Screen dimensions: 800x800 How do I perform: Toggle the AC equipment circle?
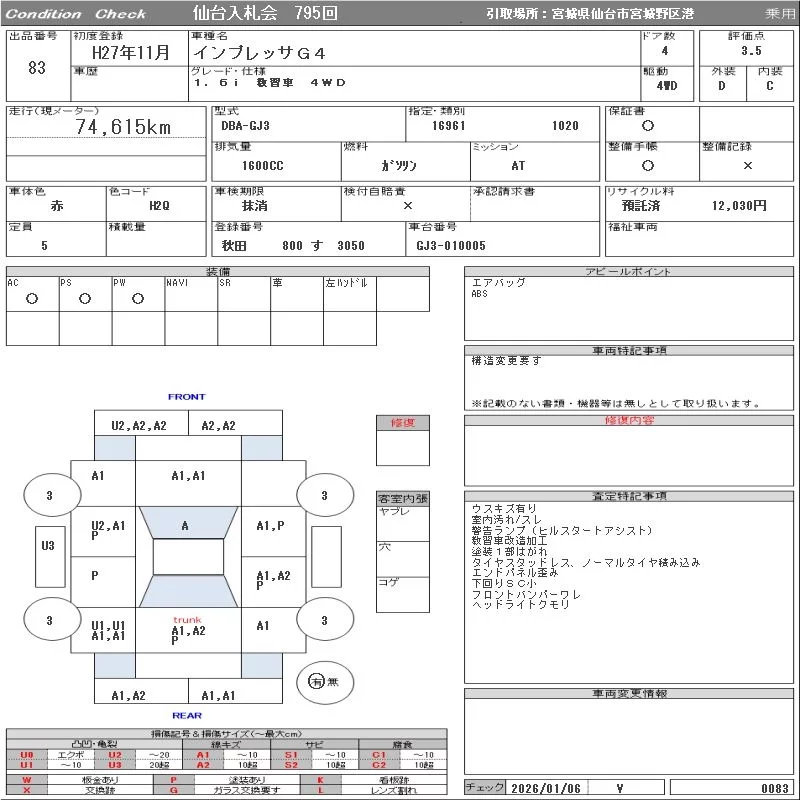32,298
